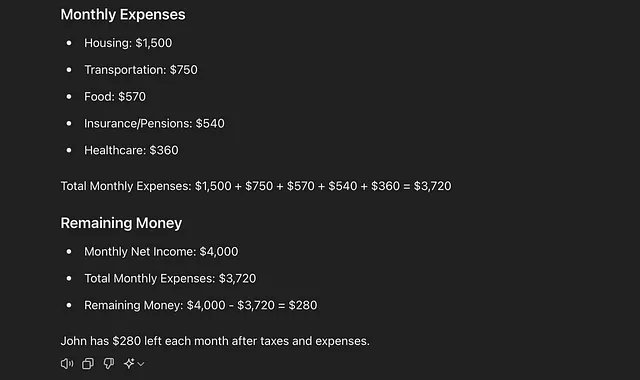The height and width of the screenshot is (380, 640).
Task: Click the Remaining Money $280 calculation line
Action: pos(200,305)
